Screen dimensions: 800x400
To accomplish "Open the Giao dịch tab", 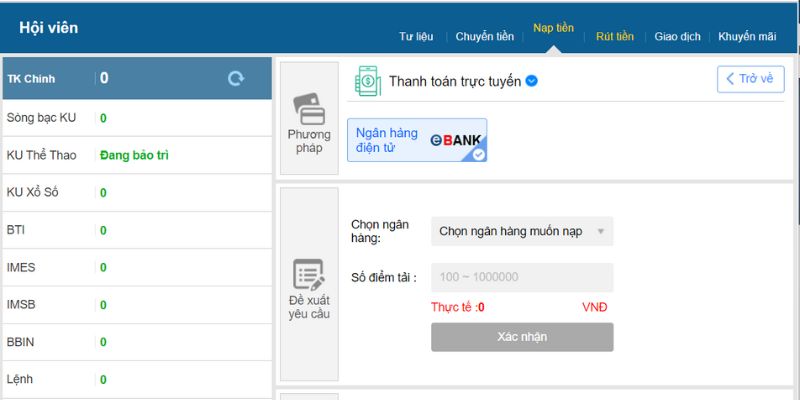I will [x=677, y=37].
